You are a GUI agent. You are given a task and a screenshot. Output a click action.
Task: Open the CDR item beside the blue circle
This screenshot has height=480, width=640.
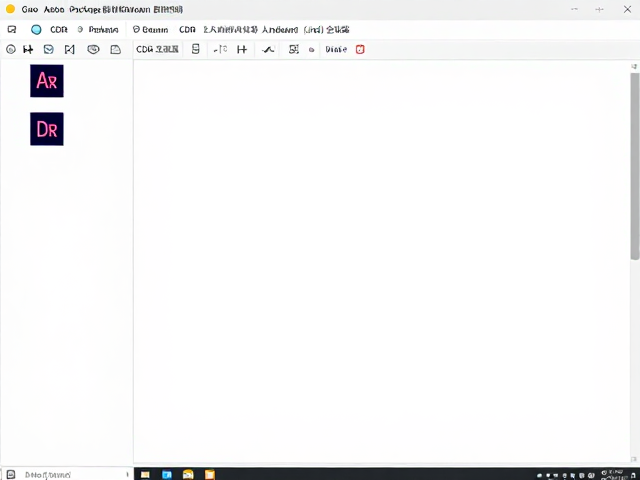pyautogui.click(x=59, y=30)
